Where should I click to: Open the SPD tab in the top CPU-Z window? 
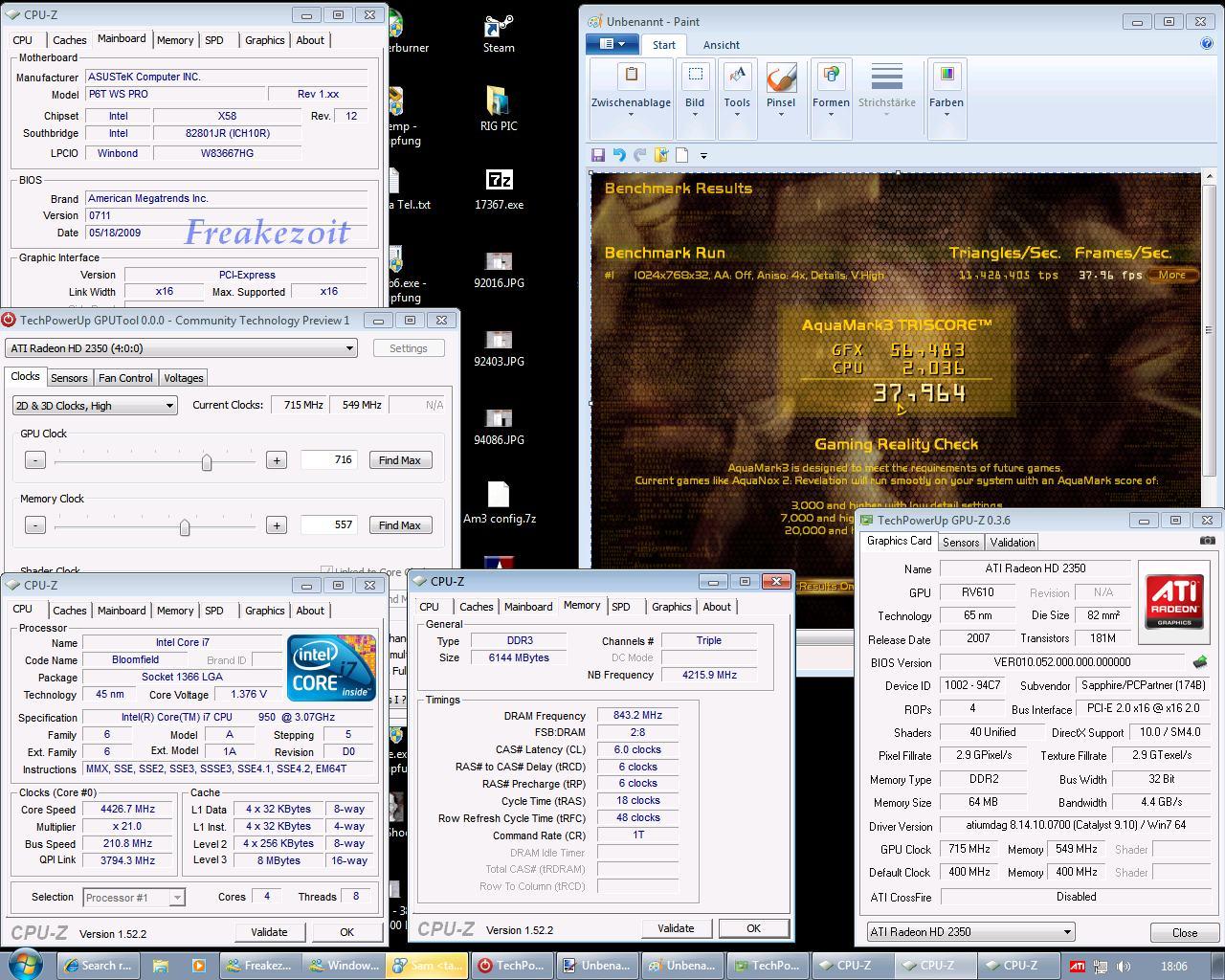click(214, 40)
